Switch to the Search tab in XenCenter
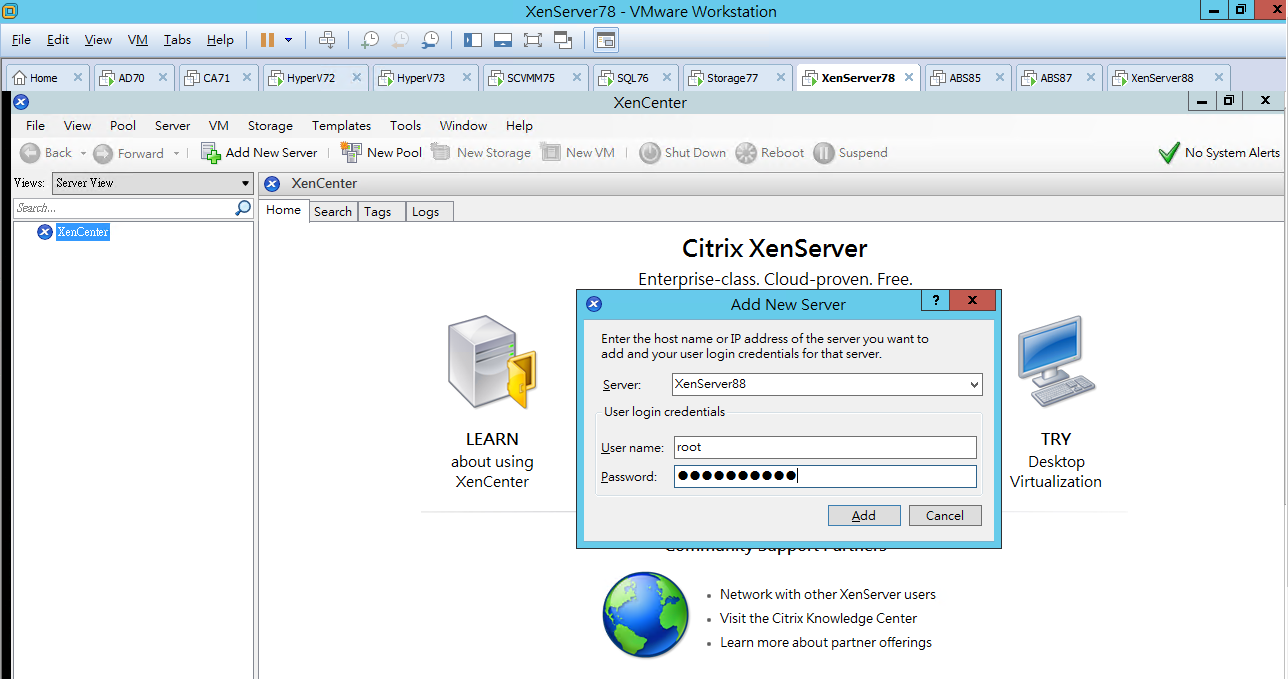 332,212
